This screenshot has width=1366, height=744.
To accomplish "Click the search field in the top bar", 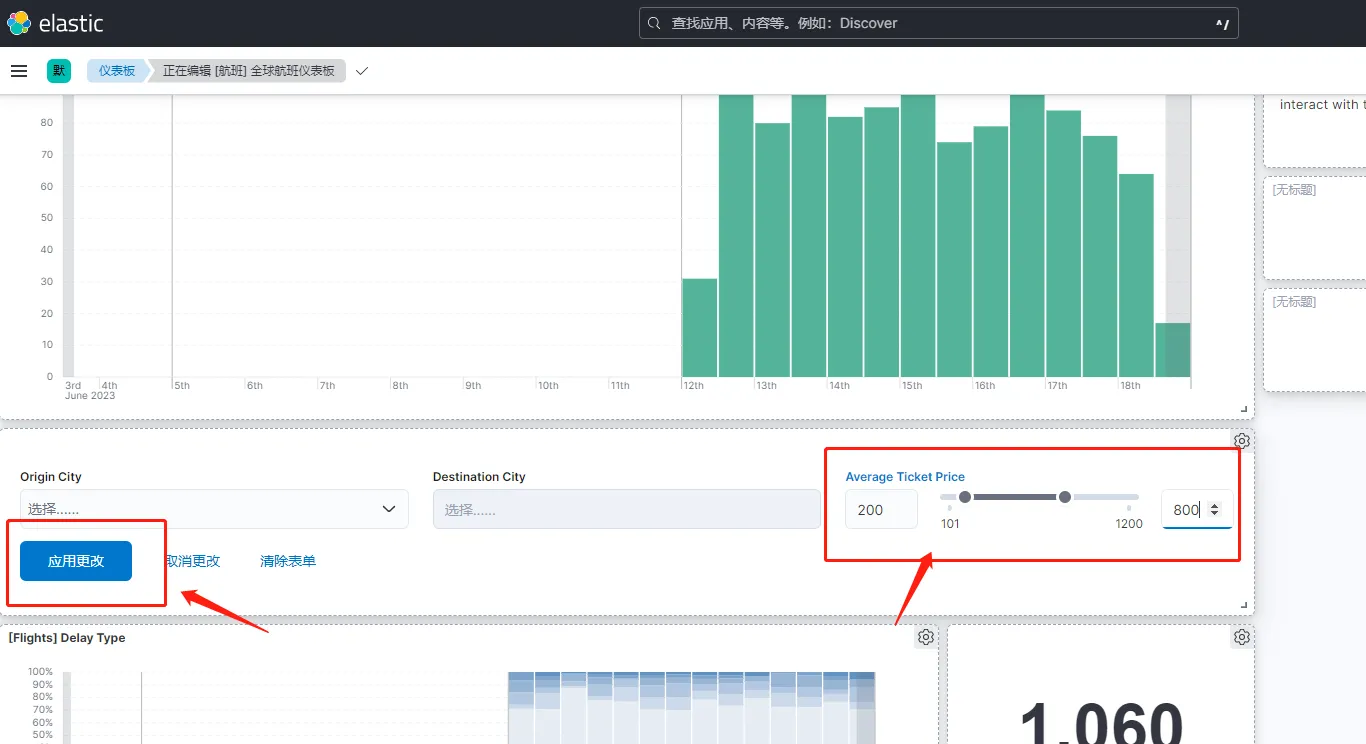I will click(x=938, y=23).
